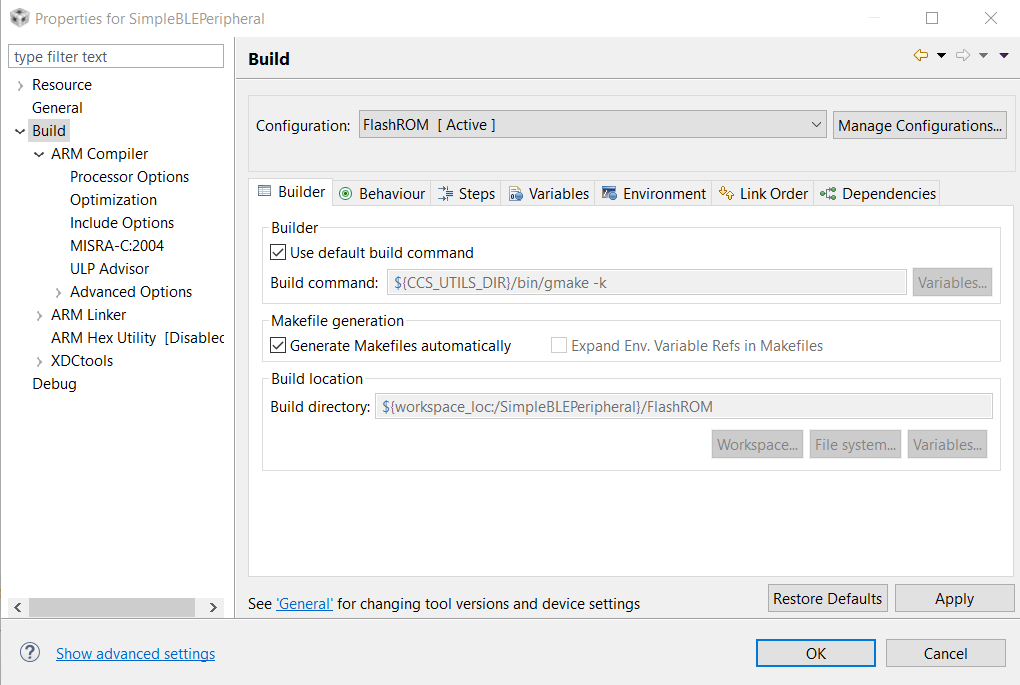Select Resource in the tree
1020x685 pixels.
[x=62, y=85]
